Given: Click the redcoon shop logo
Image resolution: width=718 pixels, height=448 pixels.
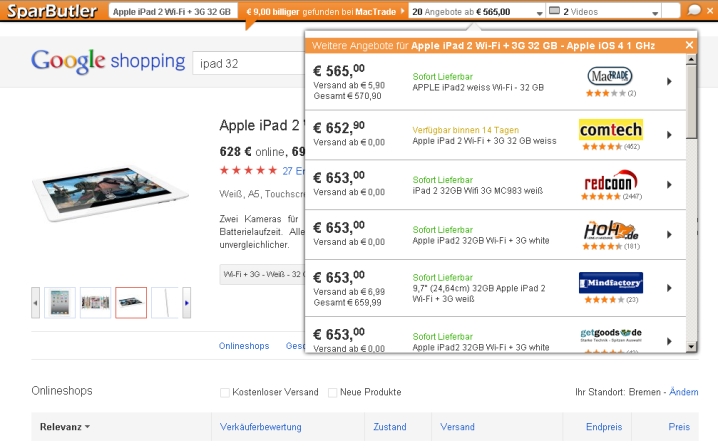Looking at the screenshot, I should [x=610, y=181].
